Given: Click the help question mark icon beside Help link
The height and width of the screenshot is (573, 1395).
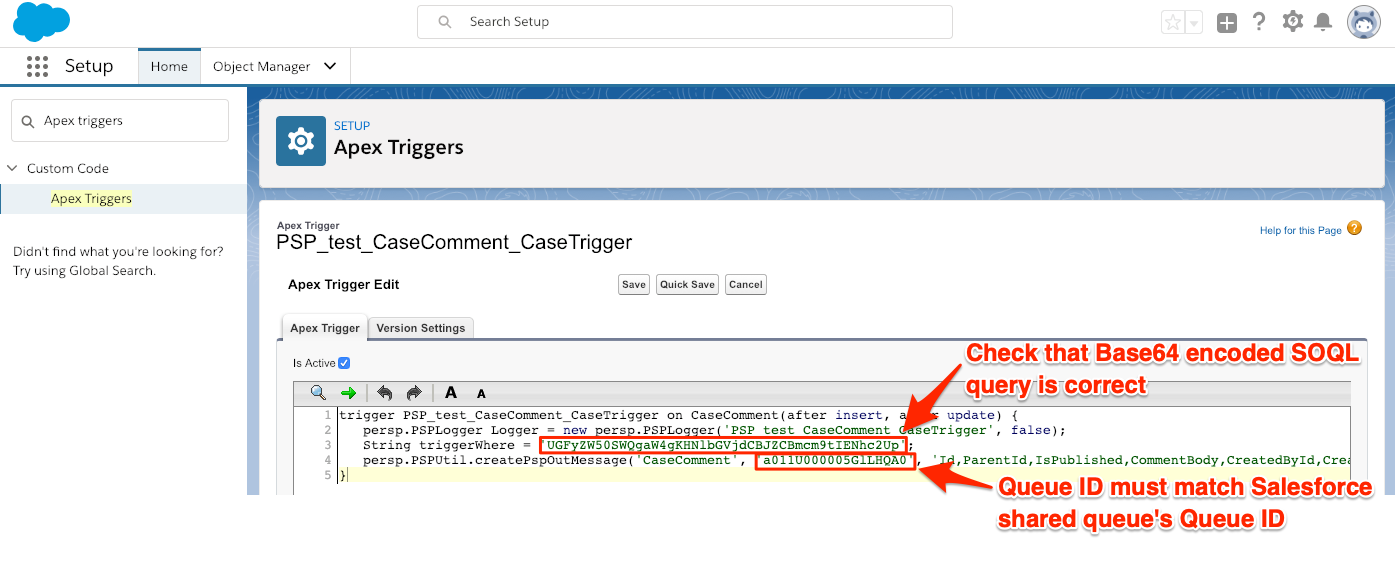Looking at the screenshot, I should pyautogui.click(x=1355, y=228).
